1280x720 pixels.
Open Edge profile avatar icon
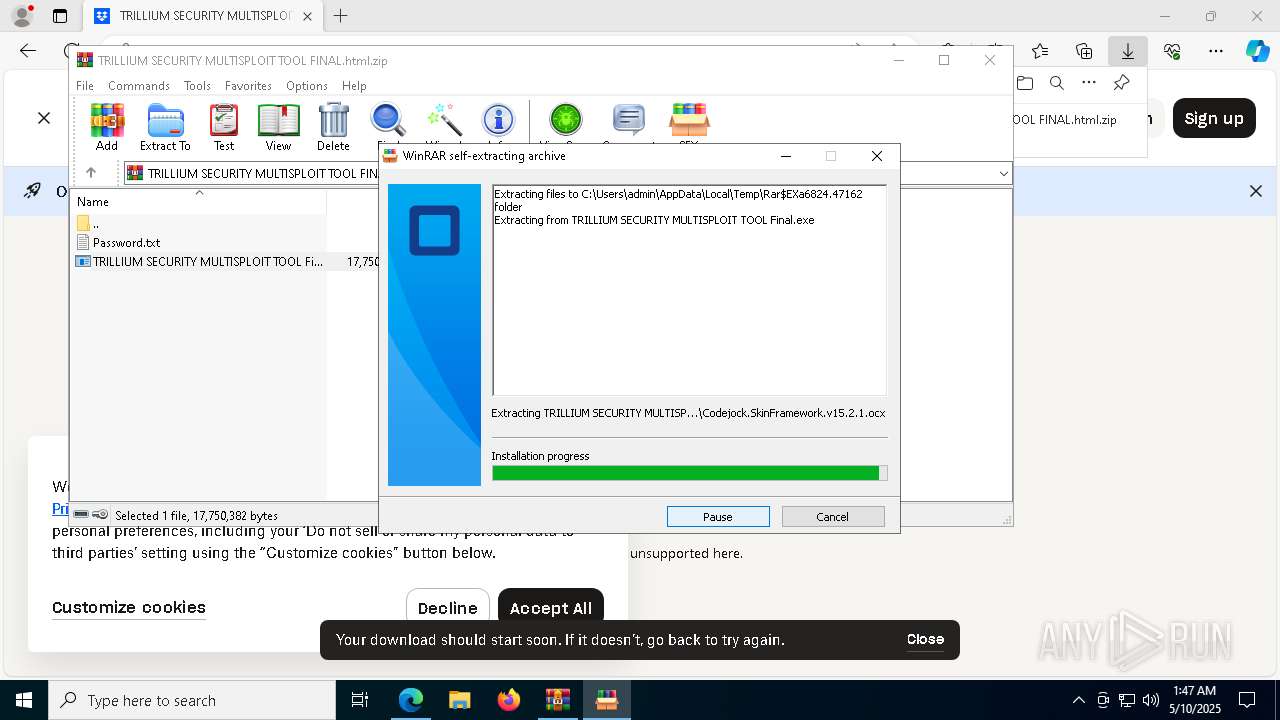pos(22,16)
